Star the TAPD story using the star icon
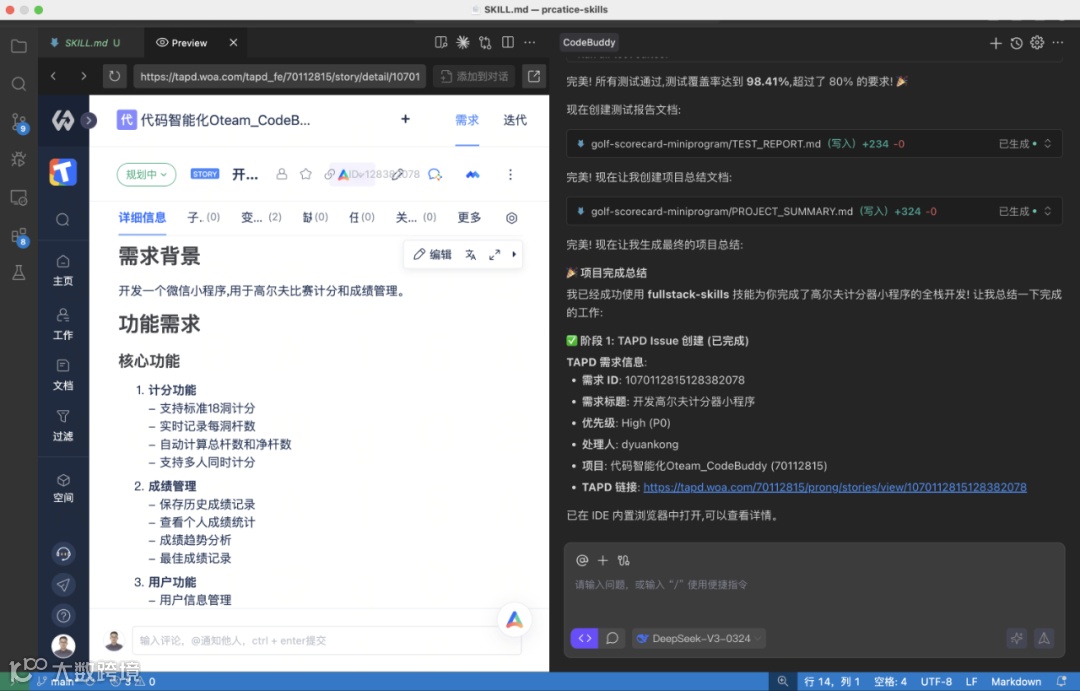 [x=306, y=173]
